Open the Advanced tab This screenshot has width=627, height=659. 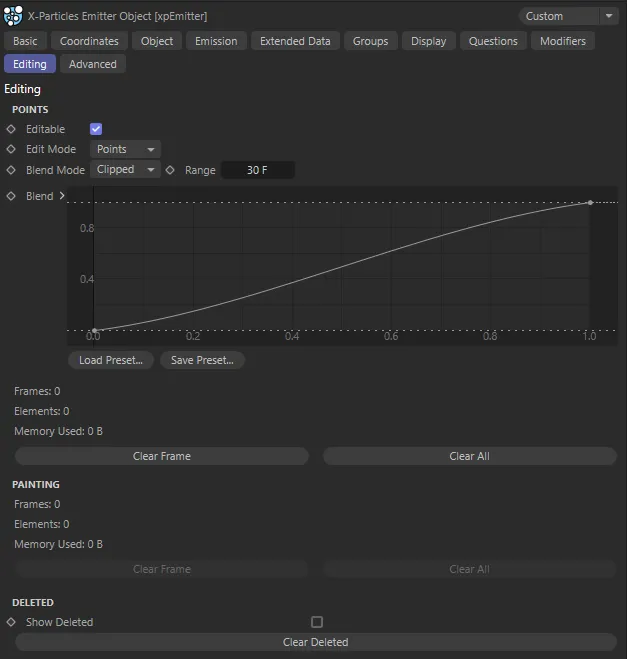click(92, 64)
